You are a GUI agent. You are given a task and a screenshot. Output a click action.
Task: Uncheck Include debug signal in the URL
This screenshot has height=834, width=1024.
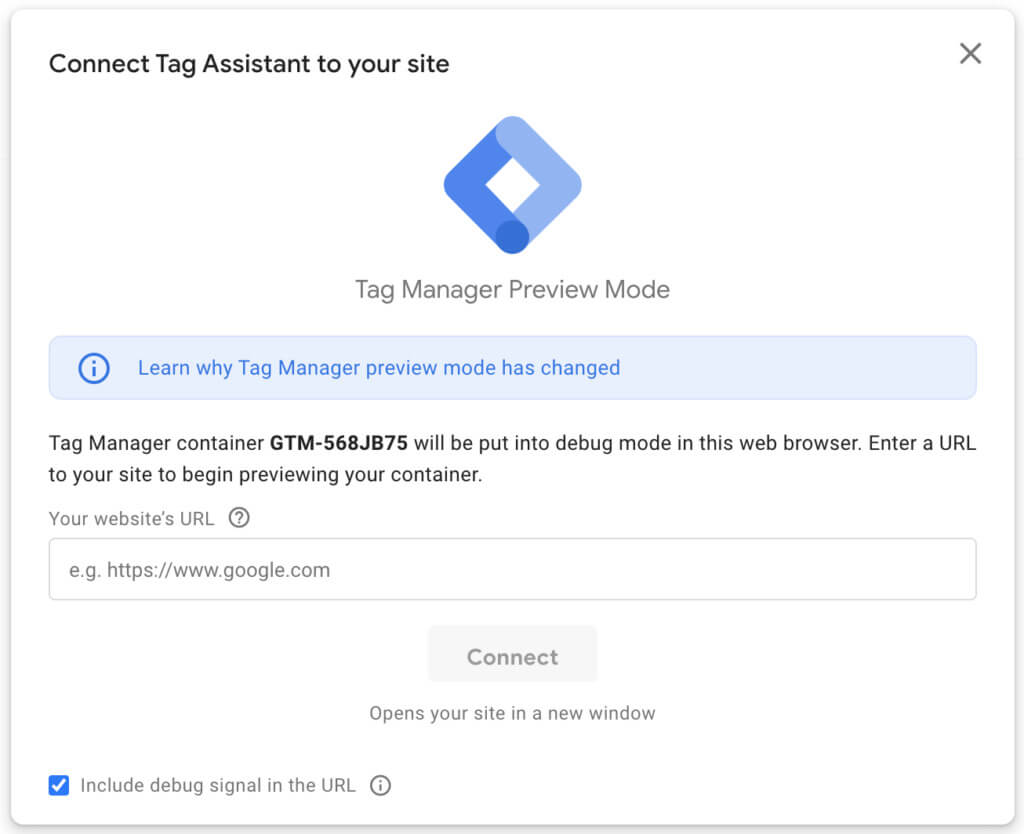point(58,785)
